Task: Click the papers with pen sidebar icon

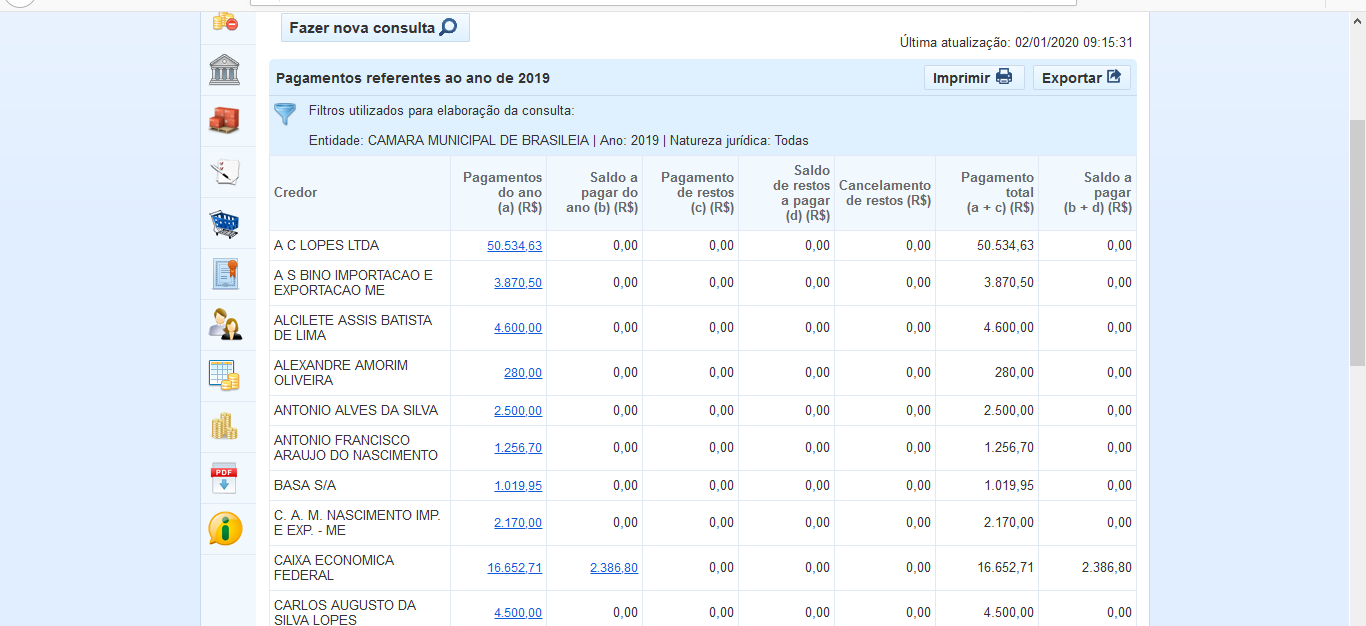Action: [224, 173]
